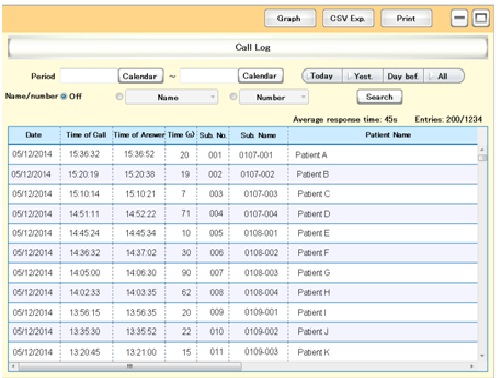Minimize the Call Log window
Viewport: 498px width, 378px height.
point(459,18)
